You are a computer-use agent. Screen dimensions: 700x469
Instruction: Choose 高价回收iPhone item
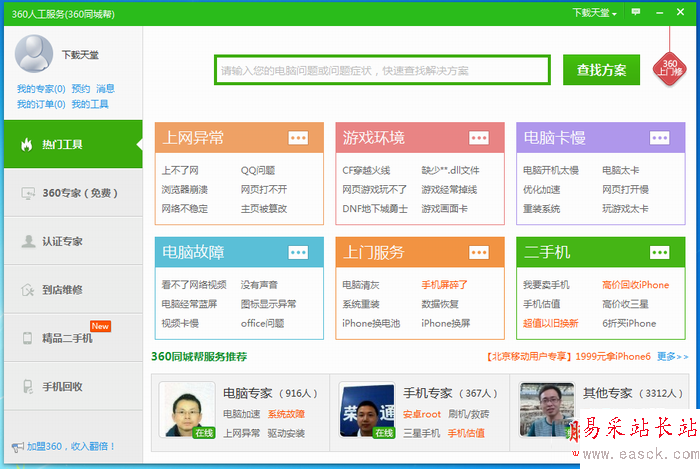[x=636, y=285]
